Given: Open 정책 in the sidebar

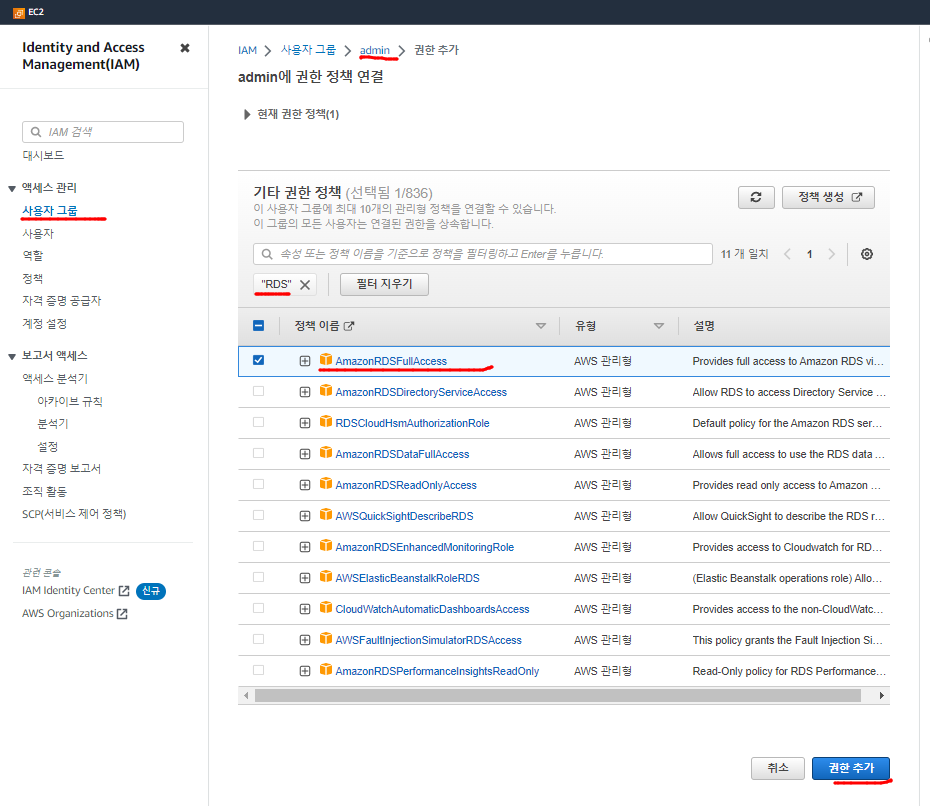Looking at the screenshot, I should 33,278.
